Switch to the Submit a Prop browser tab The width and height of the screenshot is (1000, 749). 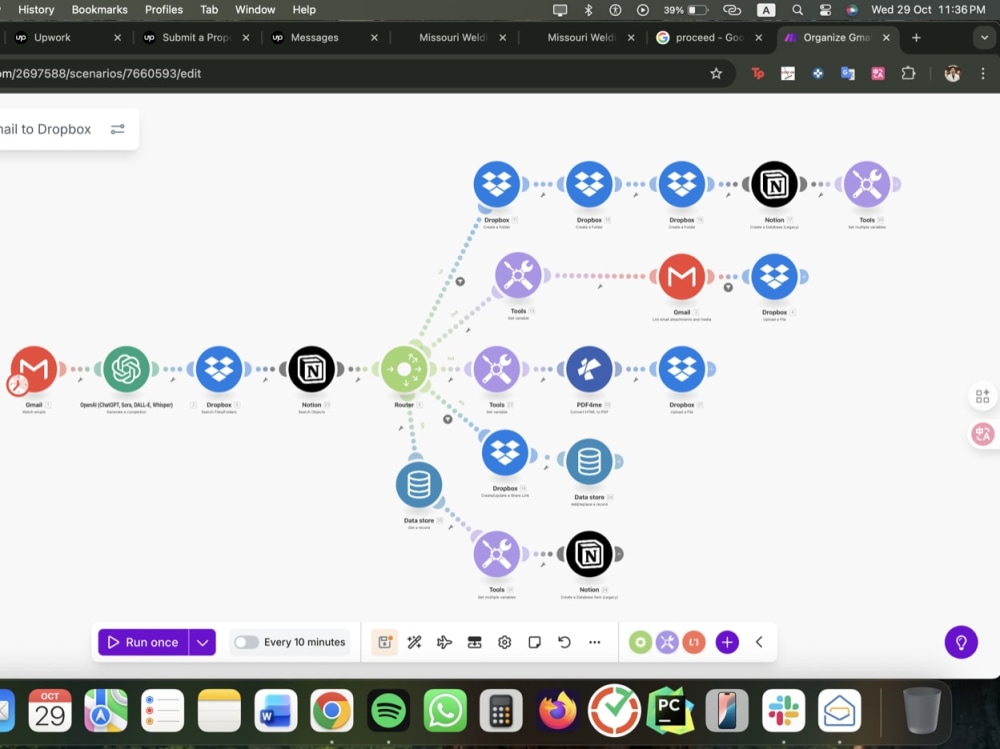coord(195,38)
